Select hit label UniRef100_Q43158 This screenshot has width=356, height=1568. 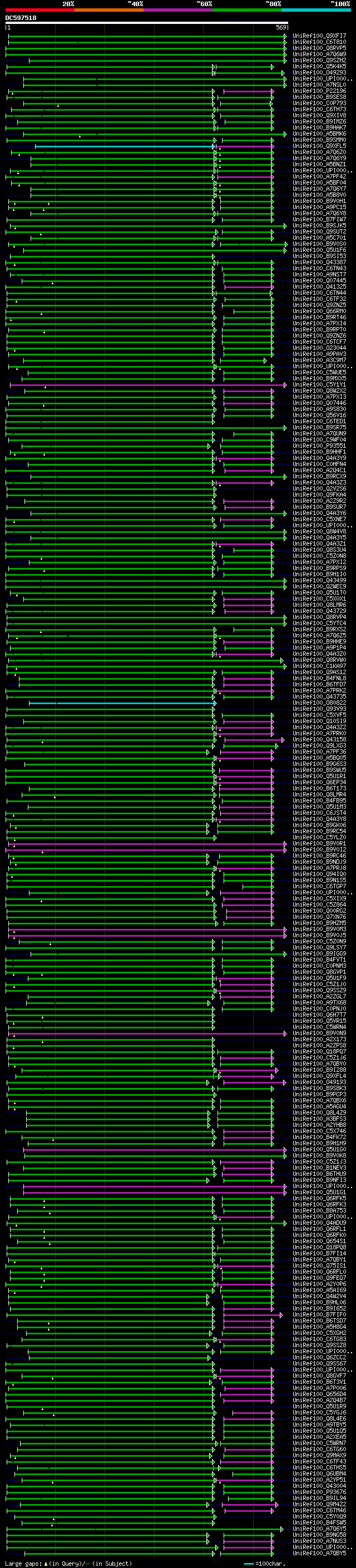pos(319,740)
